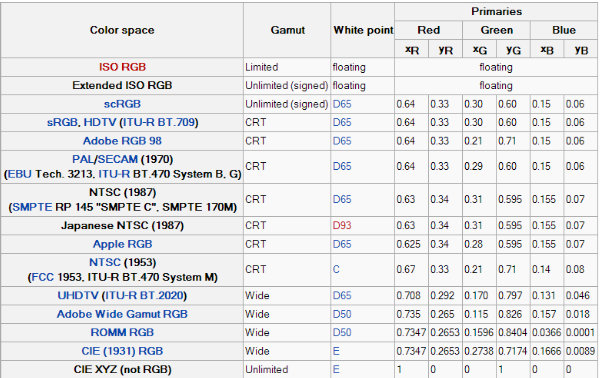Screen dimensions: 600x378
Task: Click the 0.0001 value cell
Action: 581,332
